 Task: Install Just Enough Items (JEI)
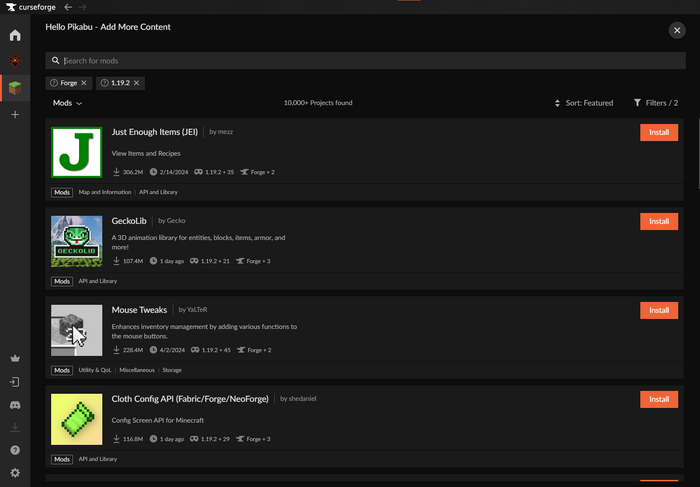(658, 132)
